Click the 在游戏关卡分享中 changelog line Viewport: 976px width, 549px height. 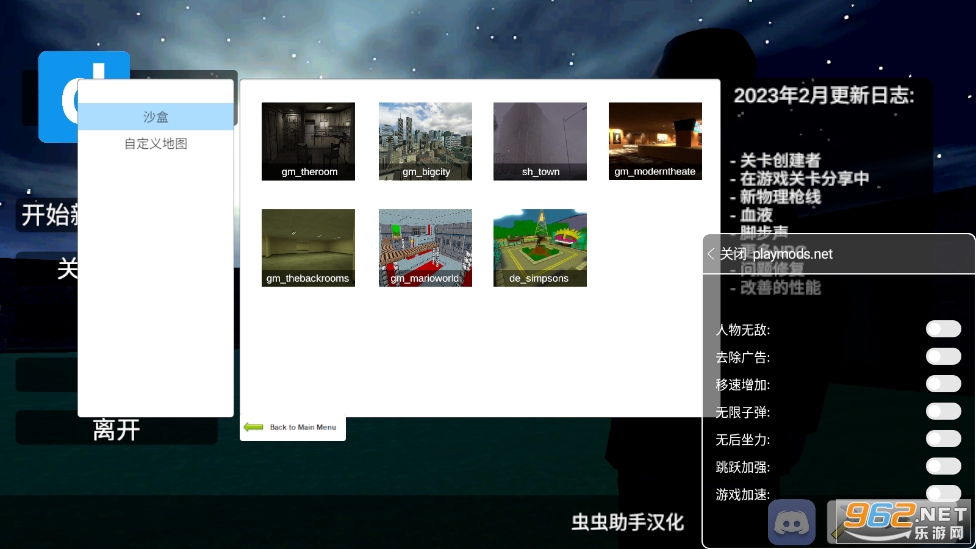[x=799, y=179]
